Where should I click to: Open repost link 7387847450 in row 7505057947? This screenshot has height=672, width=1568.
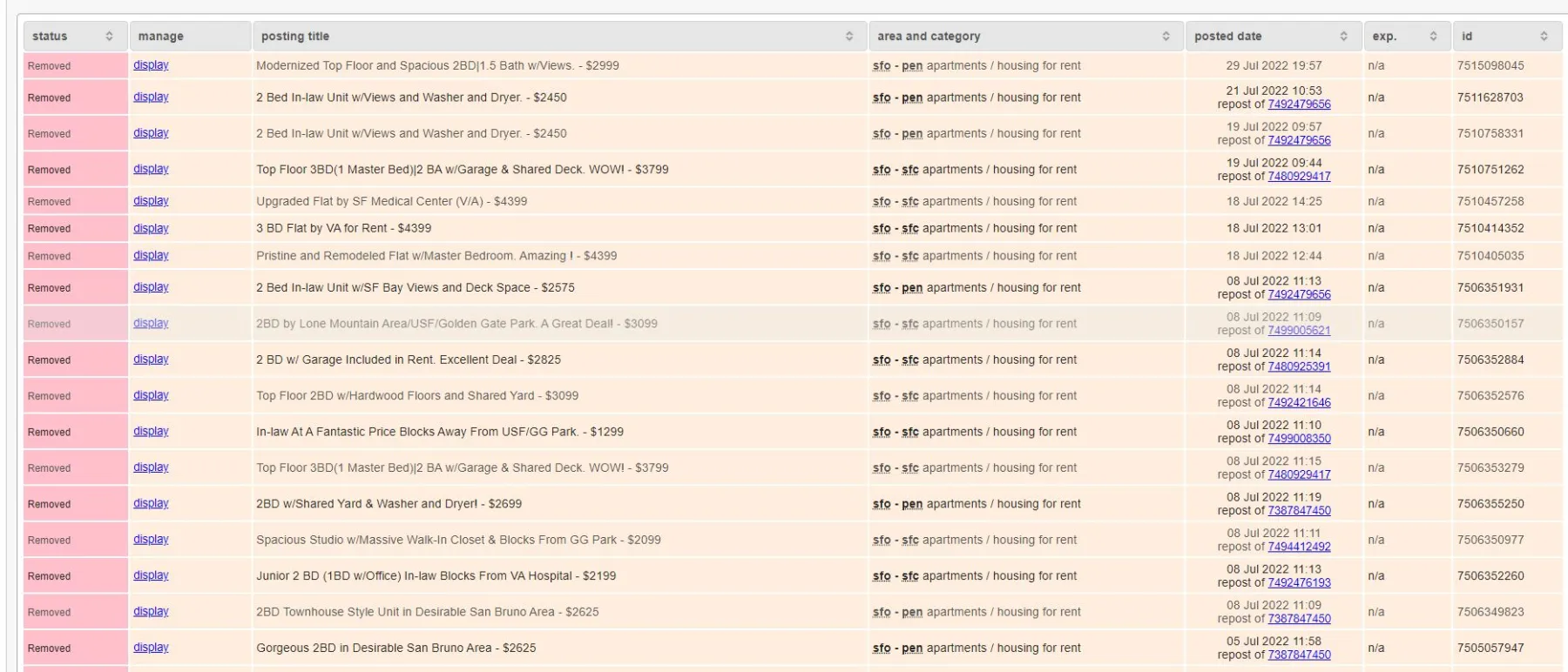(1299, 655)
